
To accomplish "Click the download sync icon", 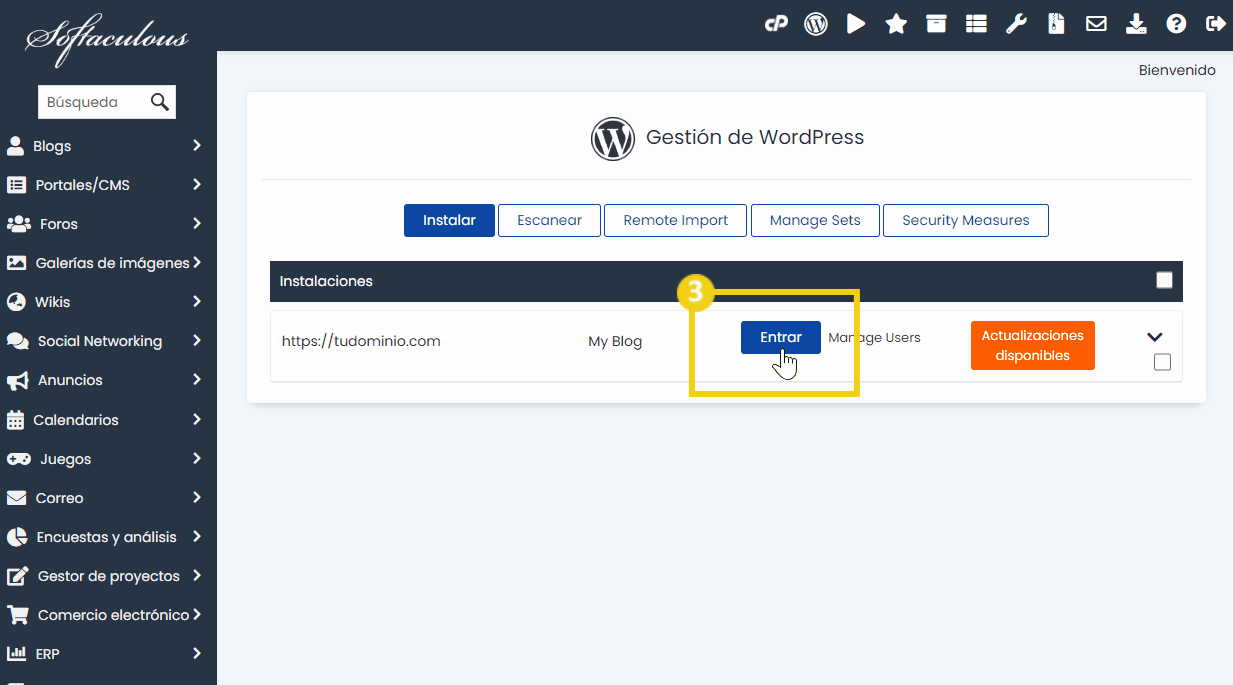I will (1136, 24).
